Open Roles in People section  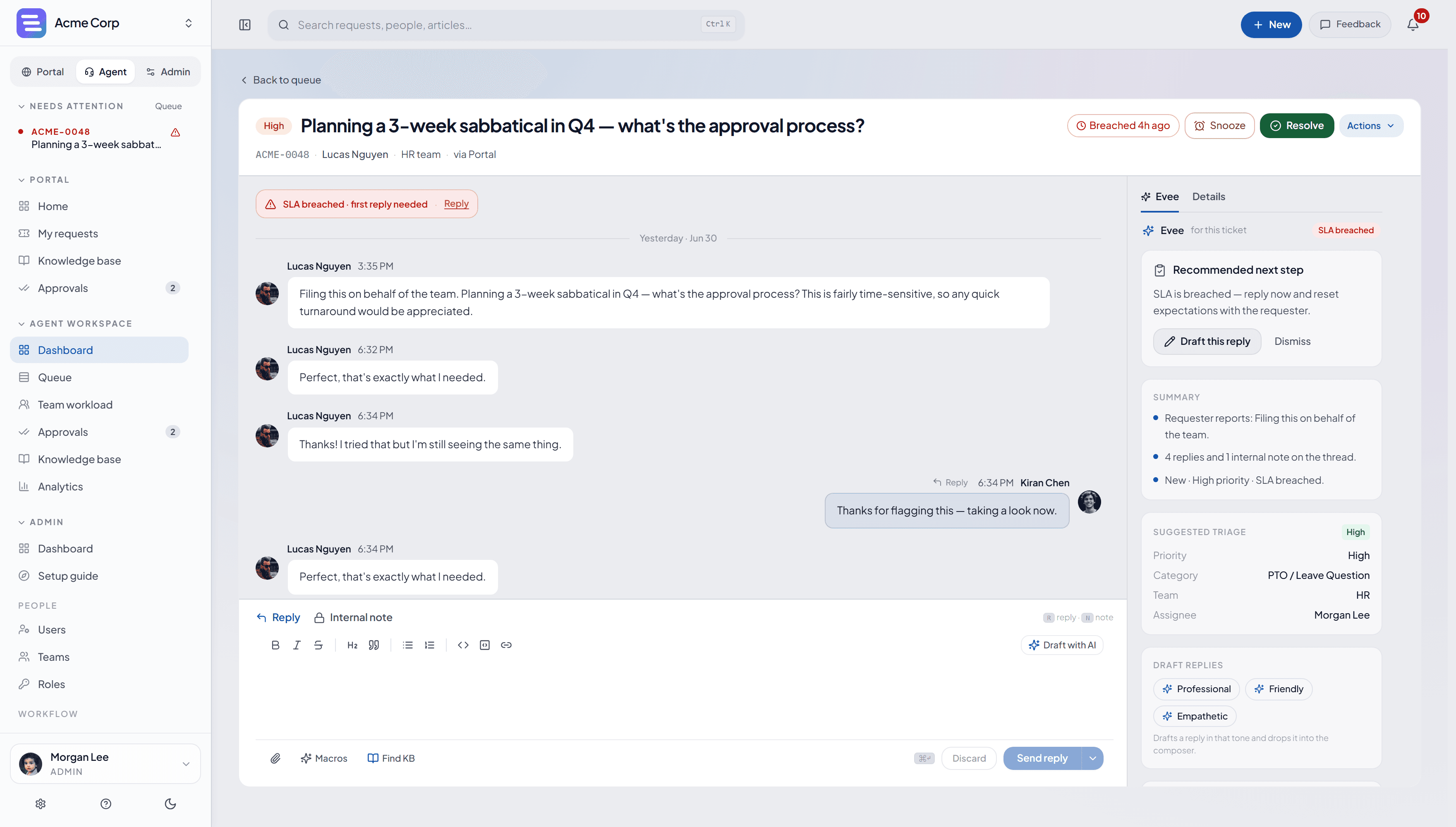point(99,684)
